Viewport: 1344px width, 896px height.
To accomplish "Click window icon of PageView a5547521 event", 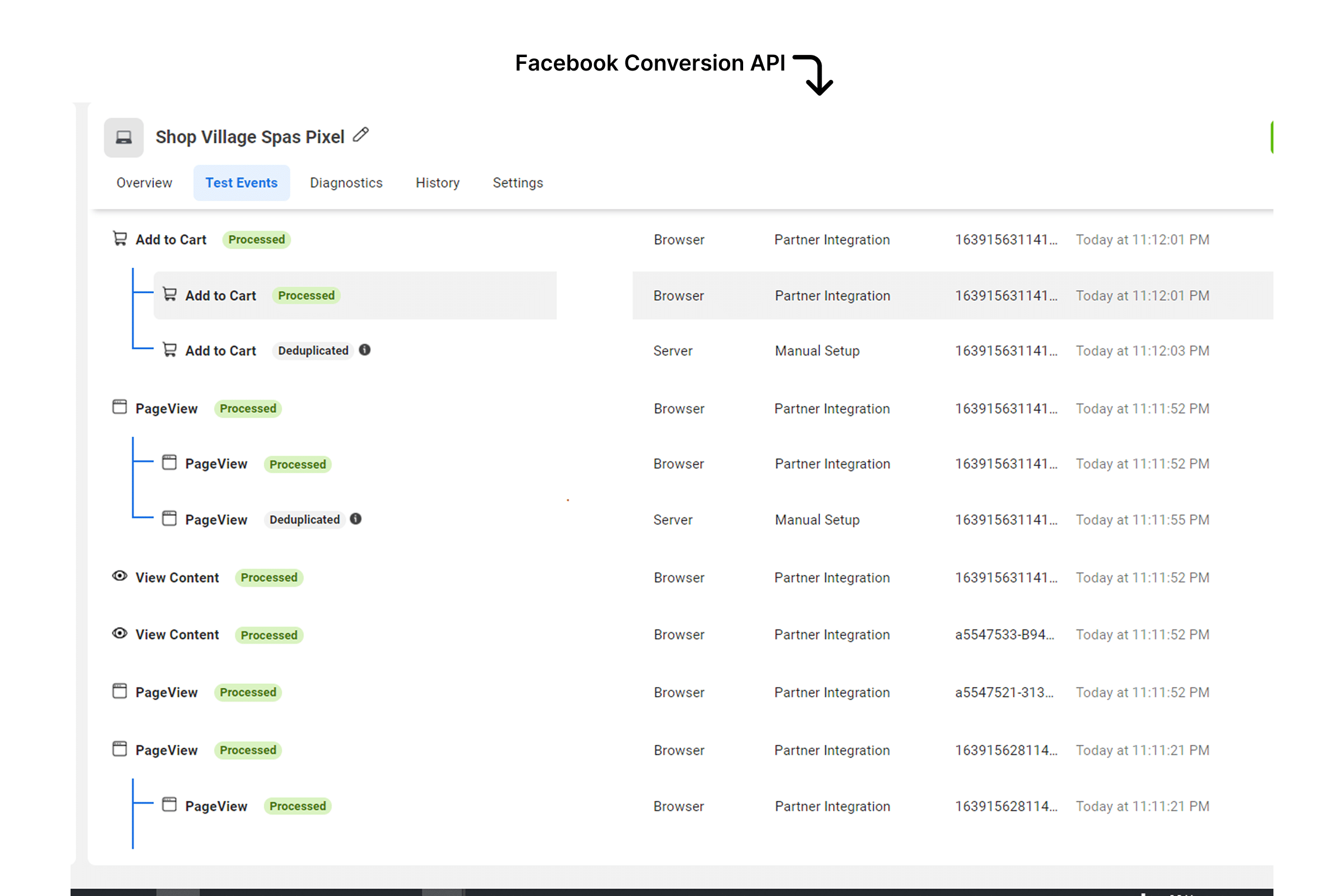I will pos(119,691).
